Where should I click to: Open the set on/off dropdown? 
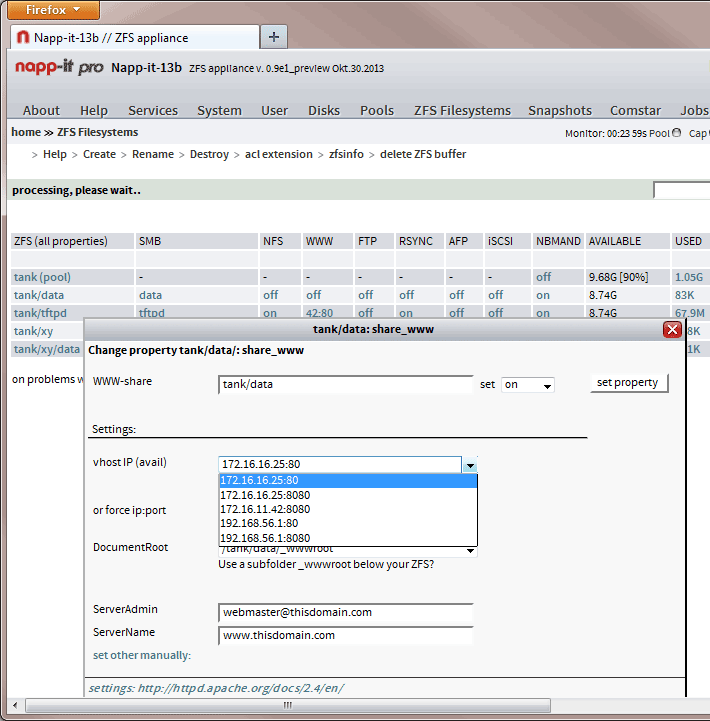527,384
